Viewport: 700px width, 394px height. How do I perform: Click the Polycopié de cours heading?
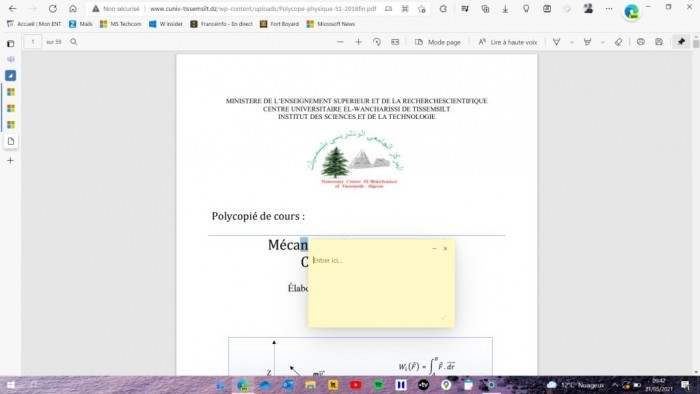258,216
